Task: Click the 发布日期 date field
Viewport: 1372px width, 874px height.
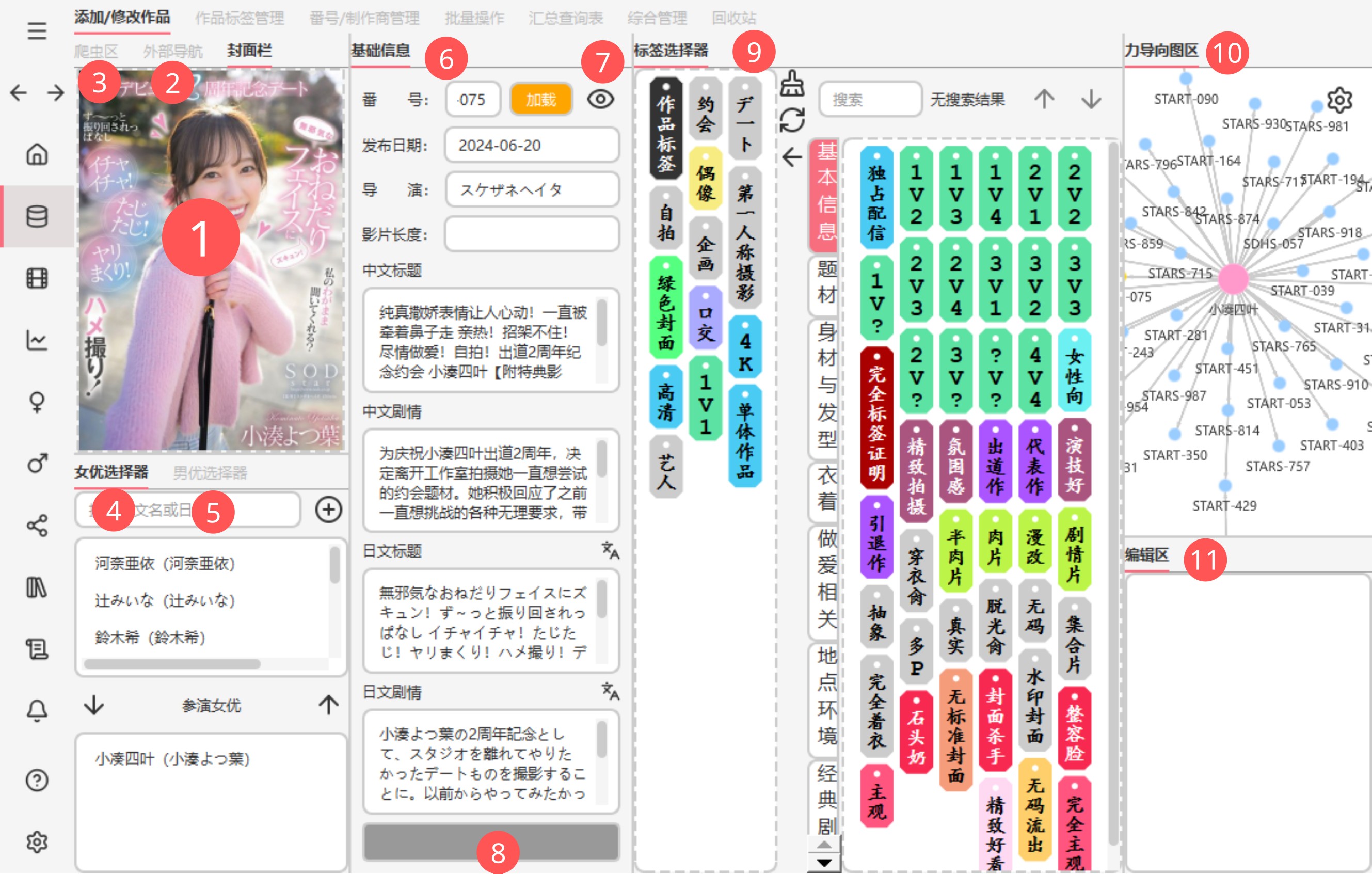Action: tap(531, 145)
